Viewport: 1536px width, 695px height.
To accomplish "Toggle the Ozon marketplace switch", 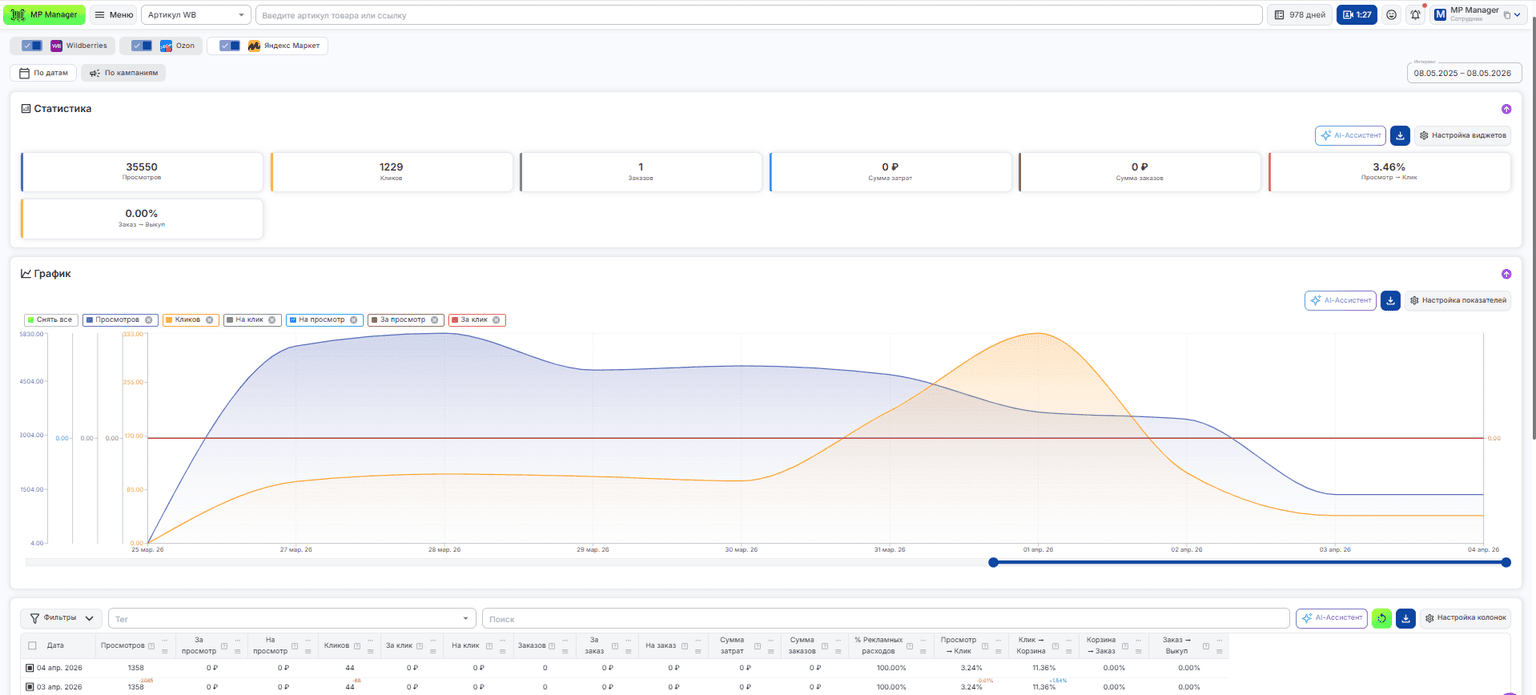I will 141,46.
